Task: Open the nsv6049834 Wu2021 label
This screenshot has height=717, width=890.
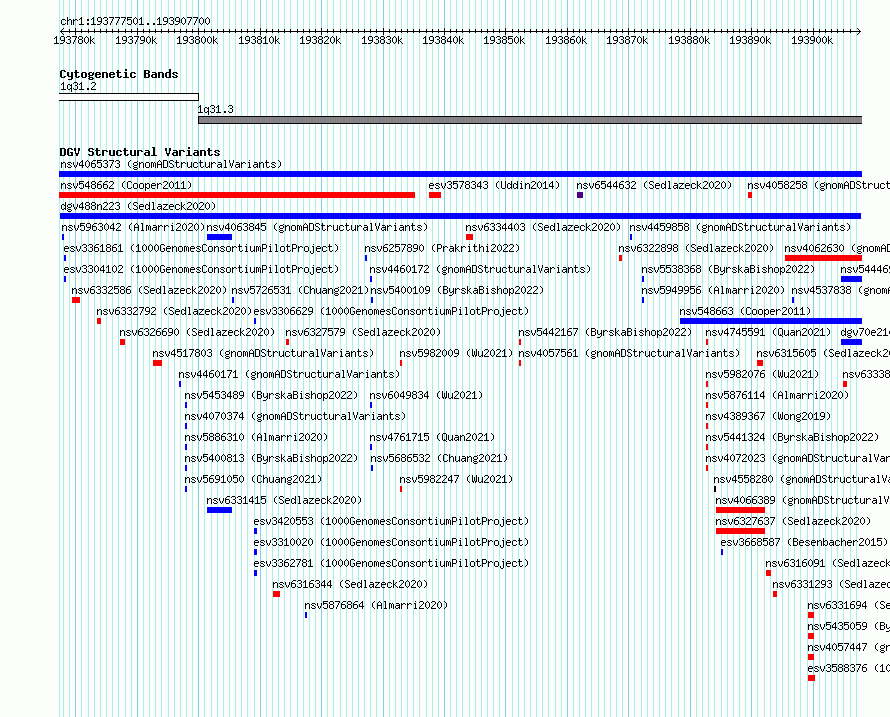Action: point(426,395)
